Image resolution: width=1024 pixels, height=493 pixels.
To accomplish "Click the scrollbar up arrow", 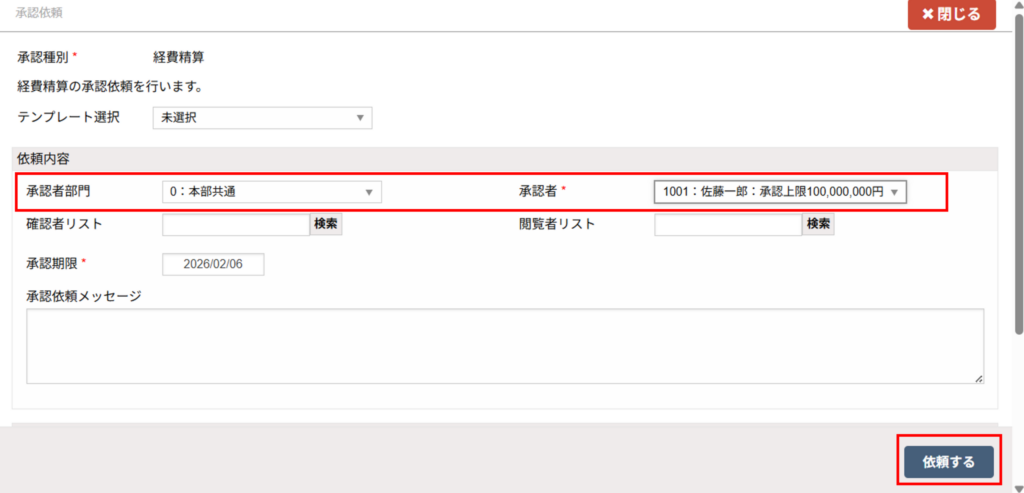I will pyautogui.click(x=1018, y=6).
